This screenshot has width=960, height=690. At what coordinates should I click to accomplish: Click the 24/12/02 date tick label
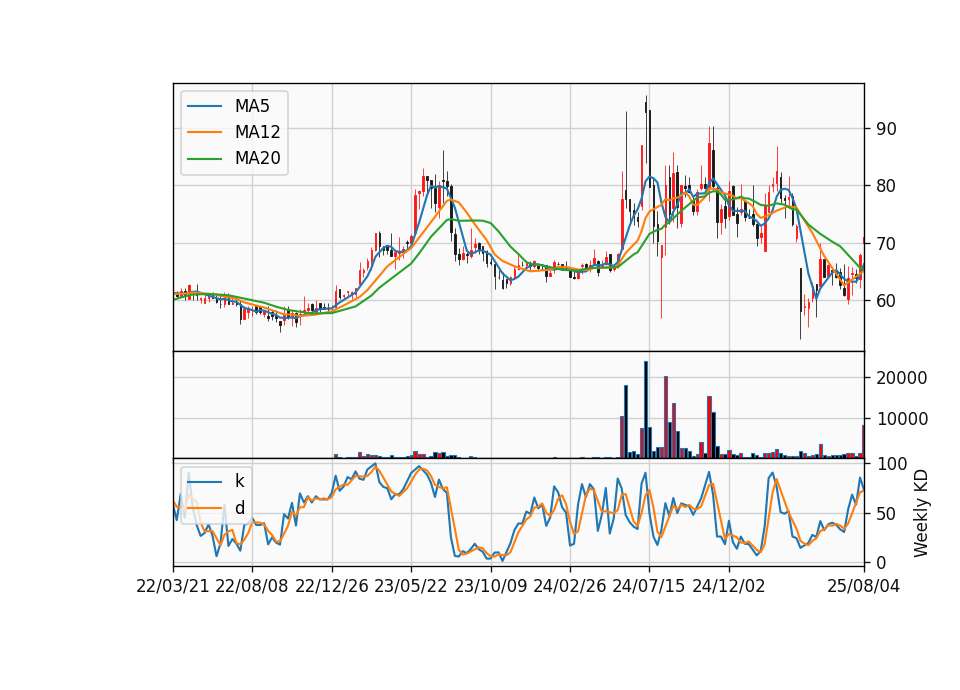(729, 586)
